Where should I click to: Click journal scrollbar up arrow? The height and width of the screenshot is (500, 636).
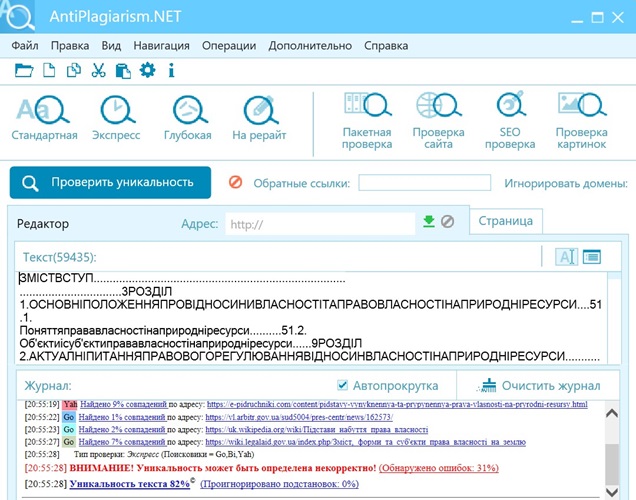click(x=612, y=413)
